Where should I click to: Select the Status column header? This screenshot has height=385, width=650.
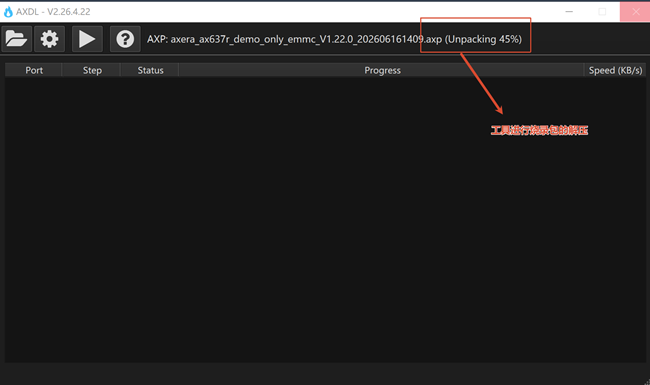(x=150, y=70)
